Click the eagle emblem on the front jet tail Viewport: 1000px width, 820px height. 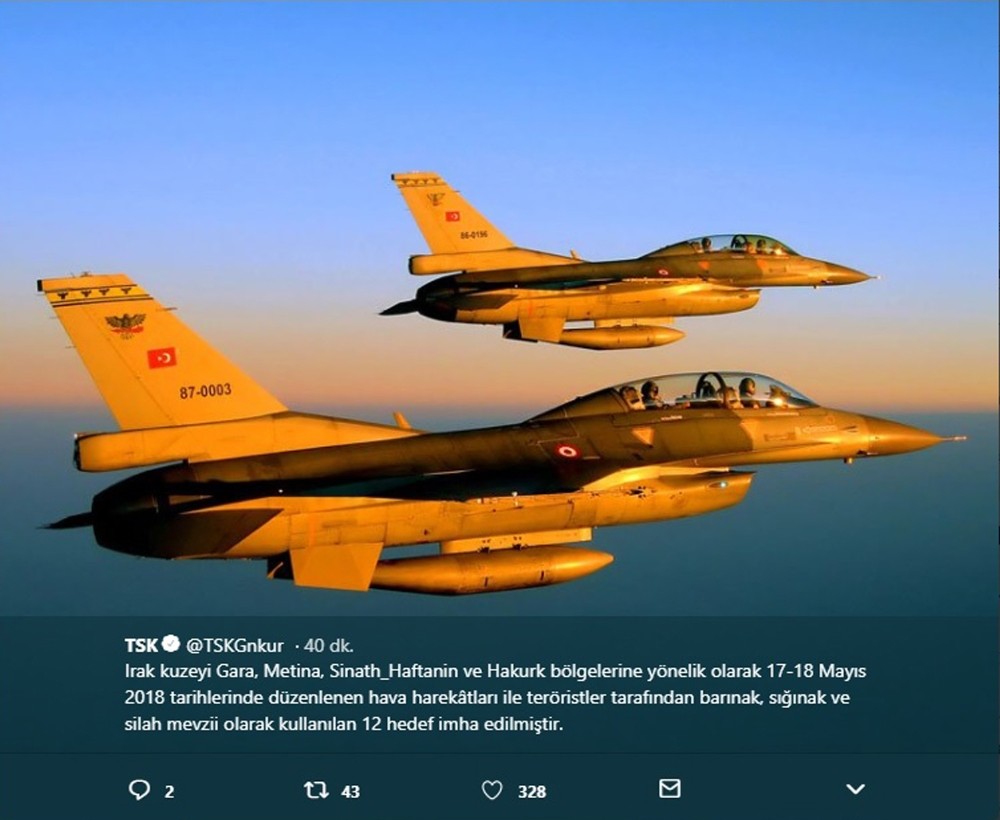click(x=125, y=325)
